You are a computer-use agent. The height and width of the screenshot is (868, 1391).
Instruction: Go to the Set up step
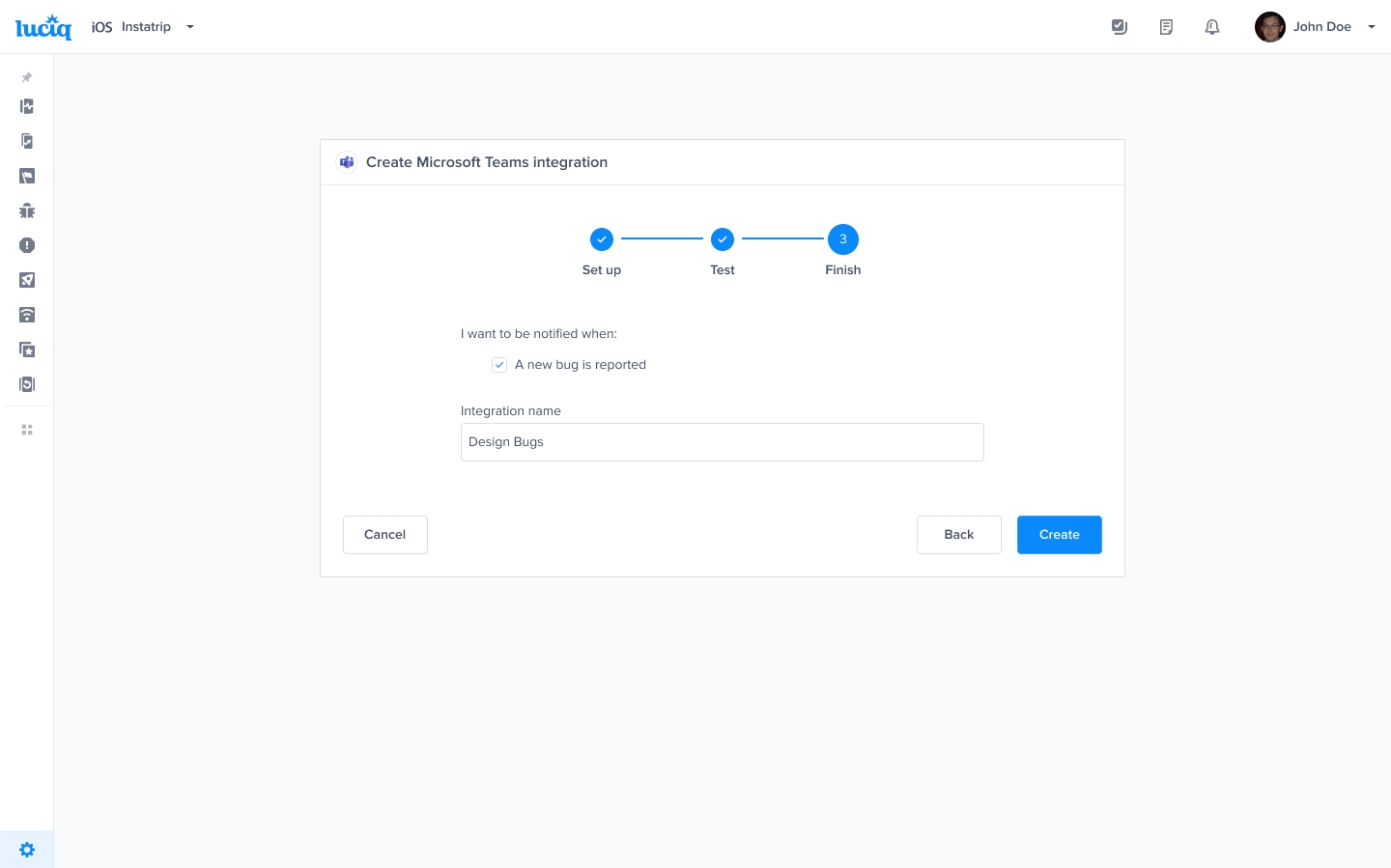pyautogui.click(x=602, y=239)
